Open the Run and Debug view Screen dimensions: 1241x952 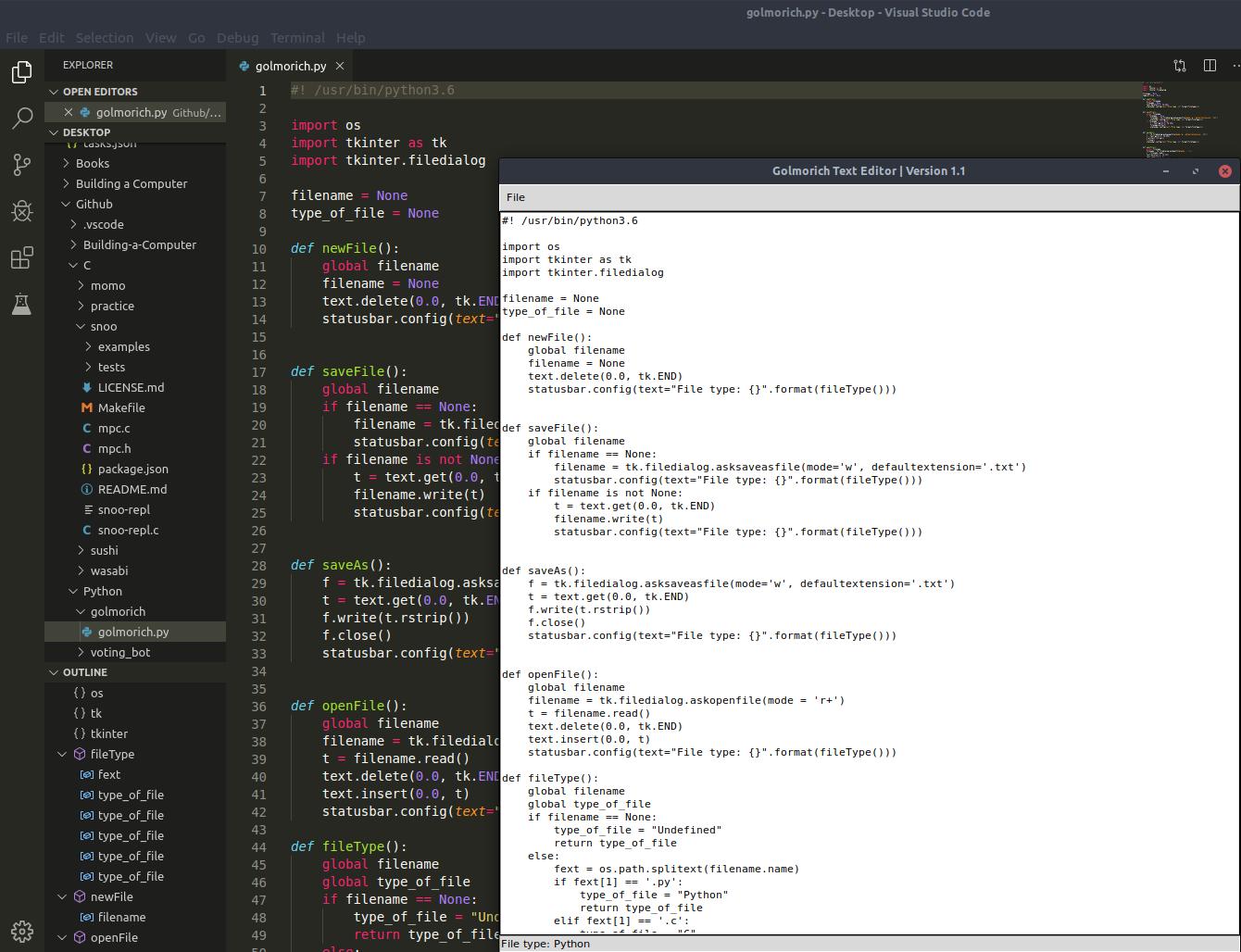[x=21, y=211]
